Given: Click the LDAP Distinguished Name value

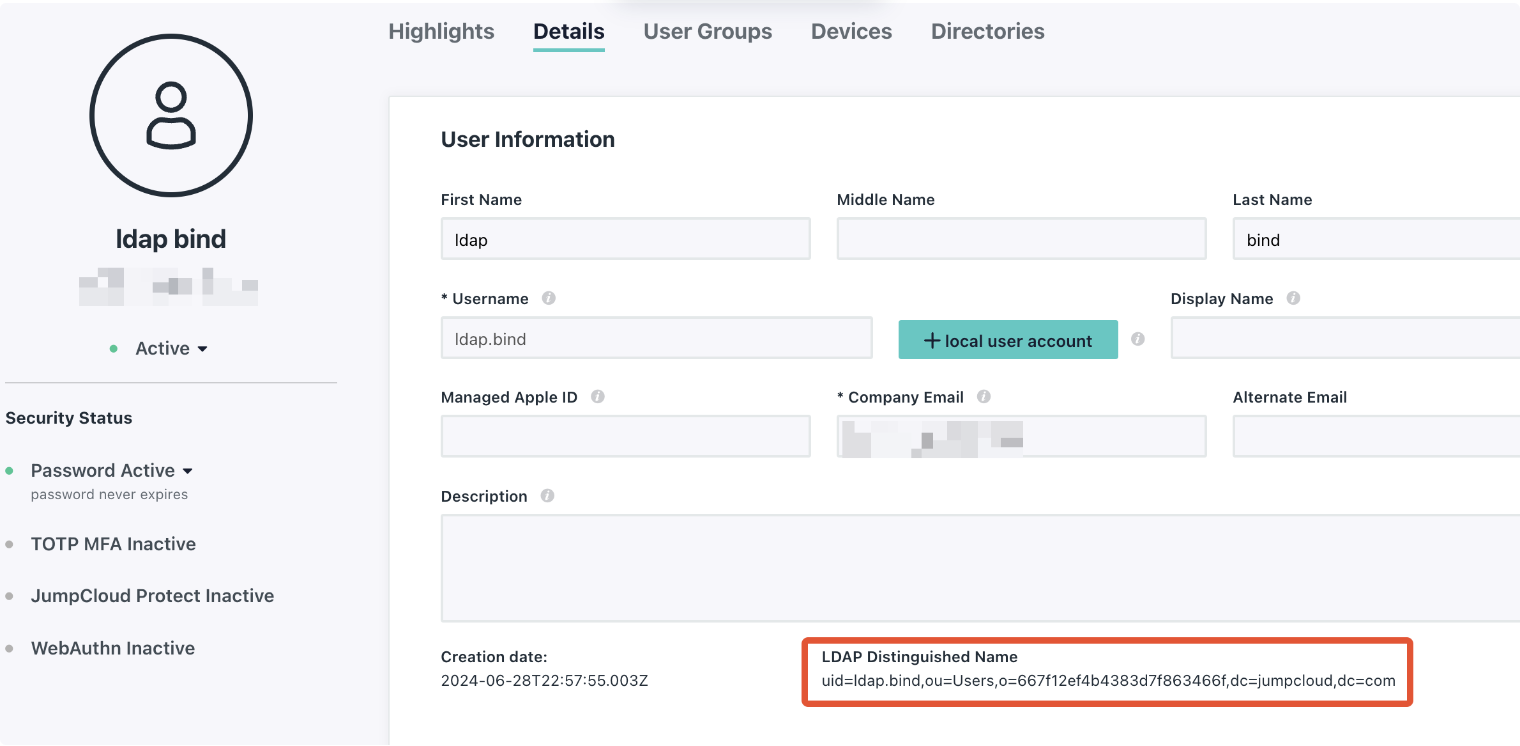Looking at the screenshot, I should pos(1108,682).
